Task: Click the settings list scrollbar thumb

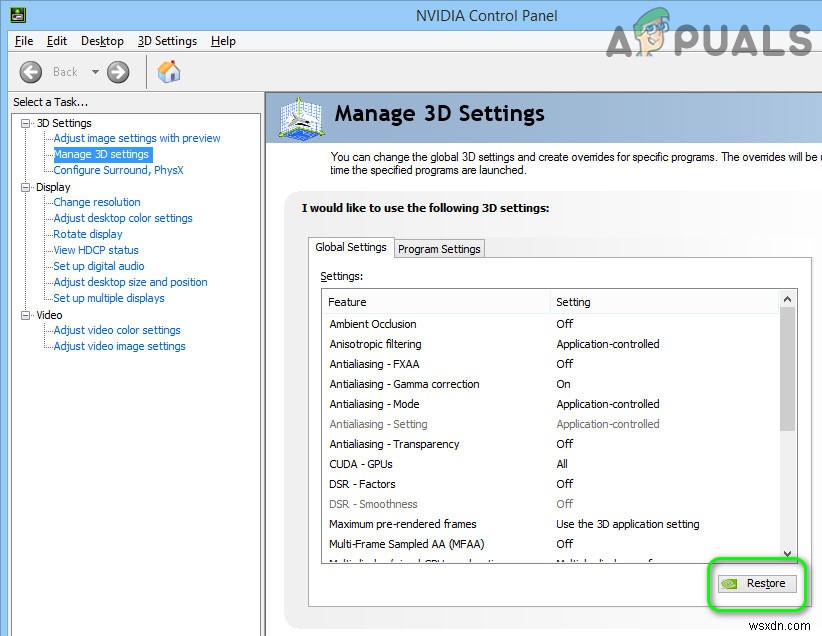Action: tap(787, 369)
